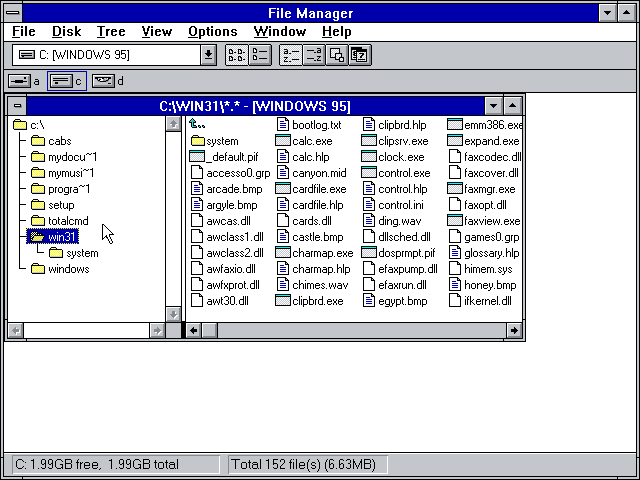Select the control.exe program
Image resolution: width=640 pixels, height=480 pixels.
(396, 173)
